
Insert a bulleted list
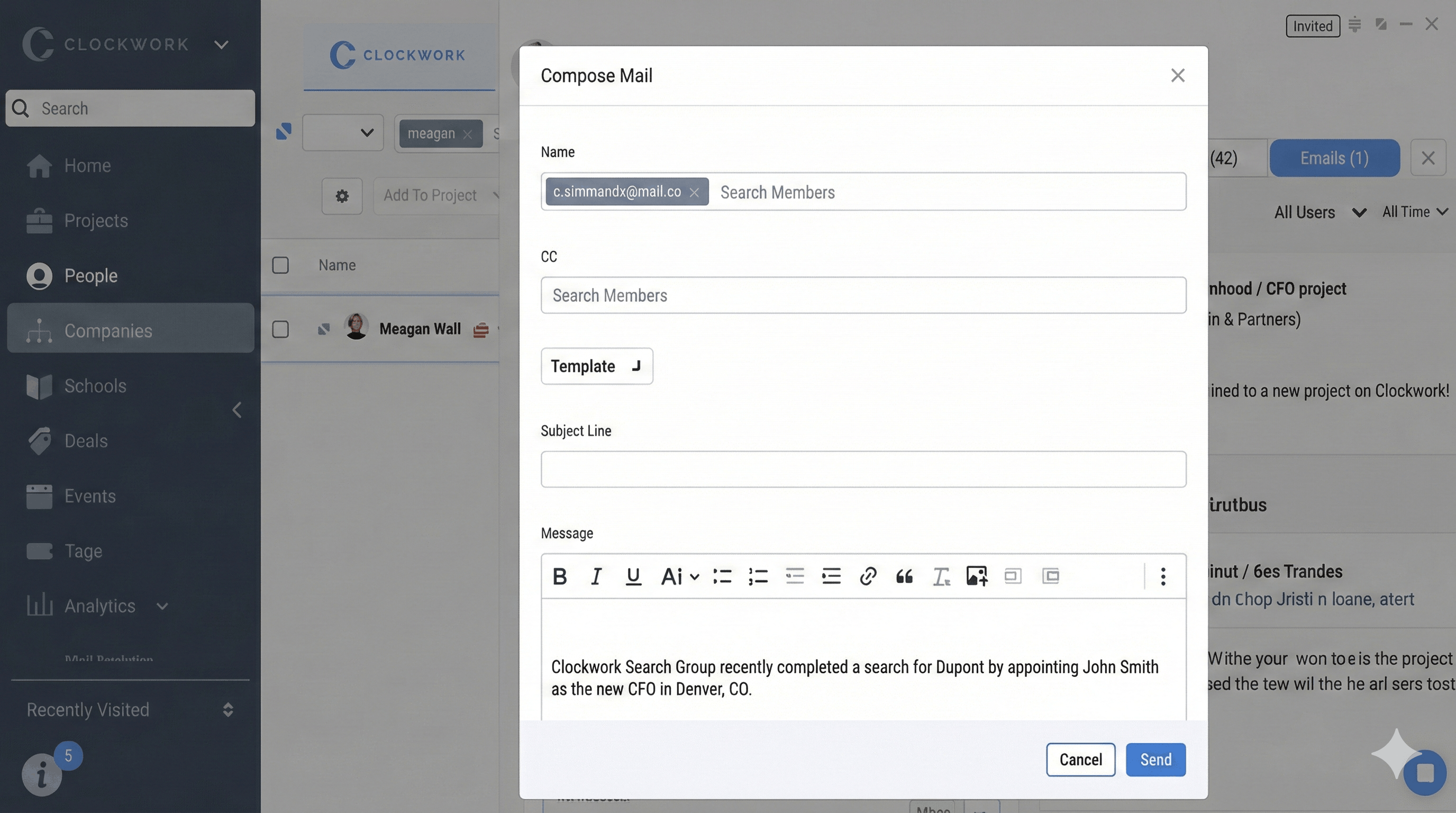click(x=722, y=576)
